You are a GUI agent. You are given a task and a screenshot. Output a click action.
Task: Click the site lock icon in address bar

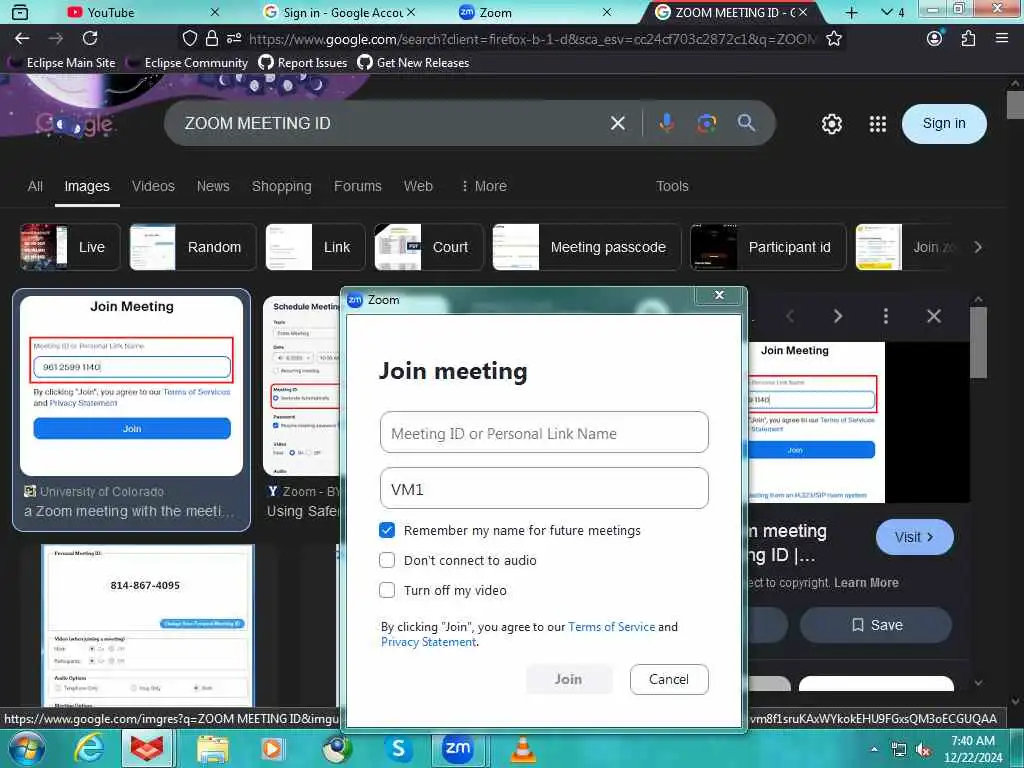212,39
